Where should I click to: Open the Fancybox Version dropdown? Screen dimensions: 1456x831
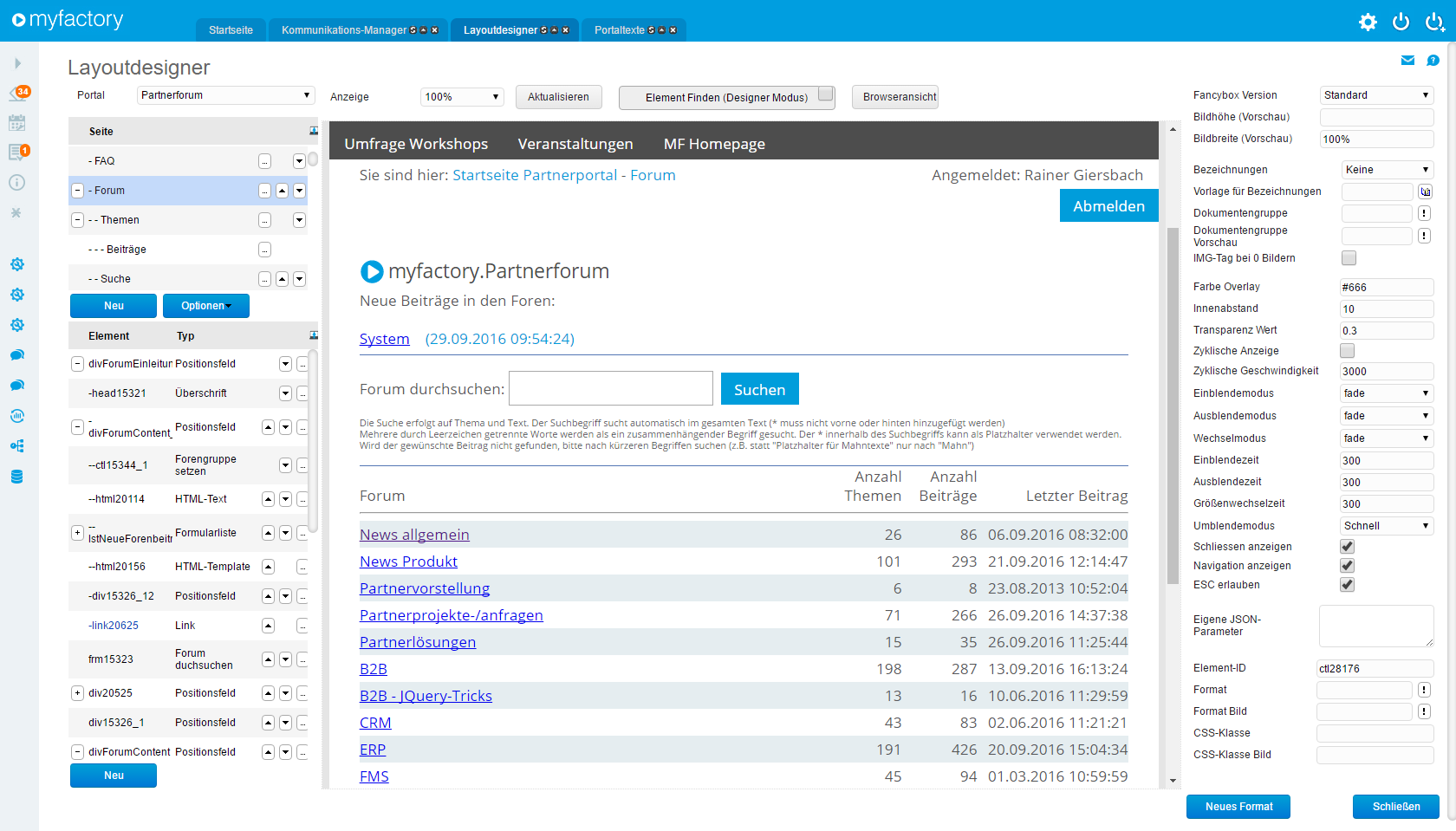pos(1376,95)
